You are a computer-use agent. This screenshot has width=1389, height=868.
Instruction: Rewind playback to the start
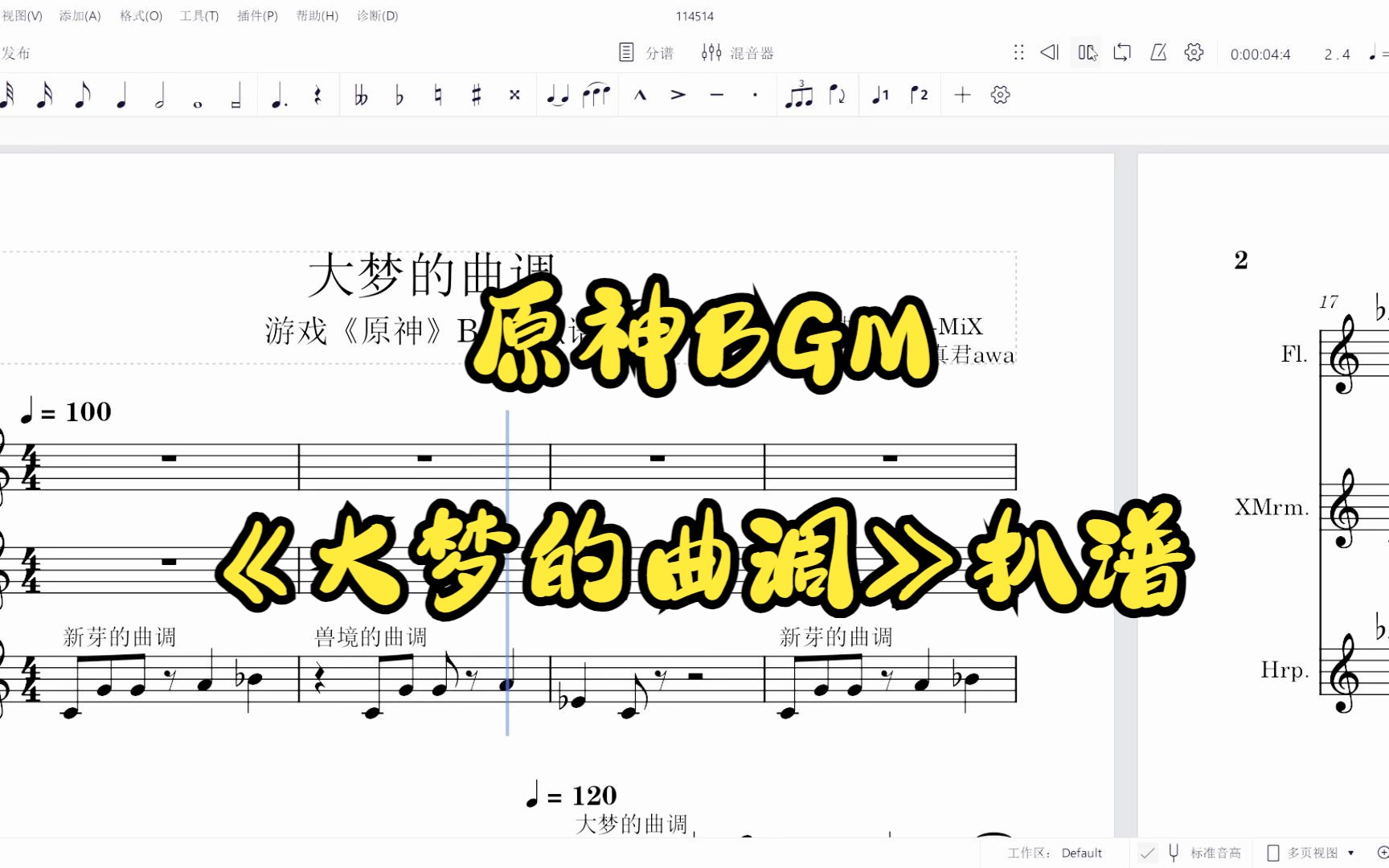tap(1049, 53)
